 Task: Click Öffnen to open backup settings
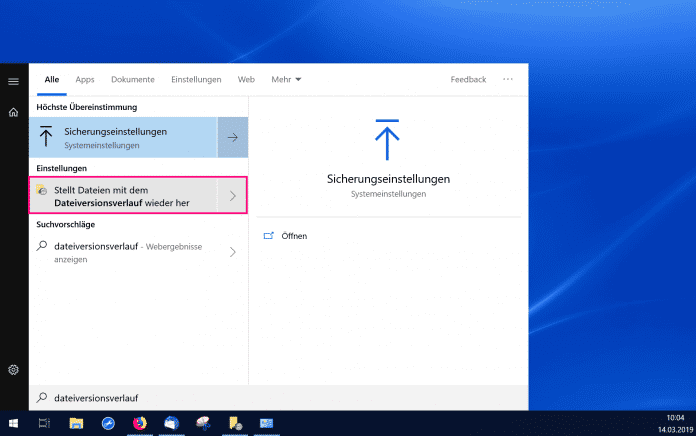[294, 236]
